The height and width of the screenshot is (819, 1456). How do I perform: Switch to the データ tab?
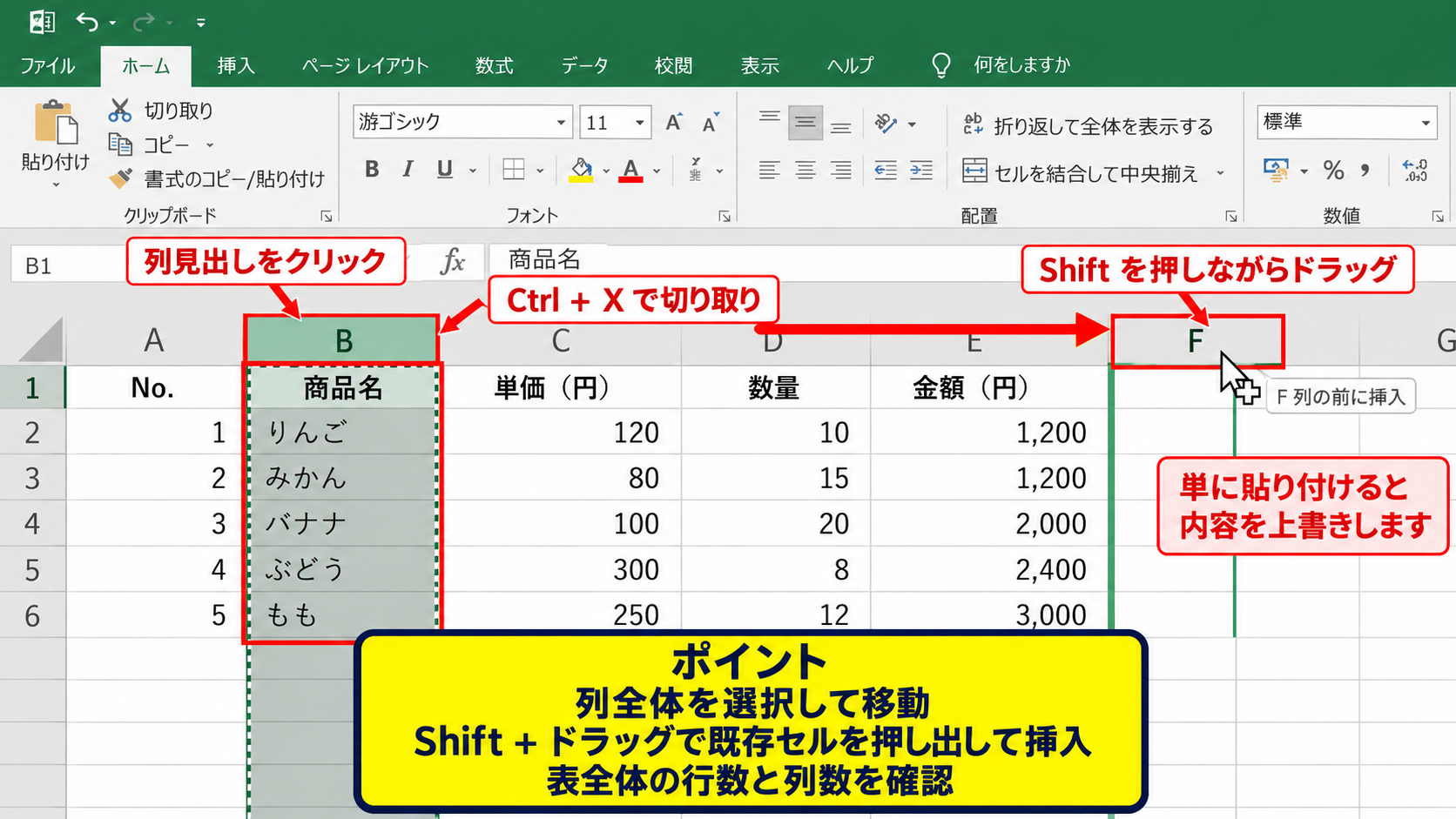(584, 66)
